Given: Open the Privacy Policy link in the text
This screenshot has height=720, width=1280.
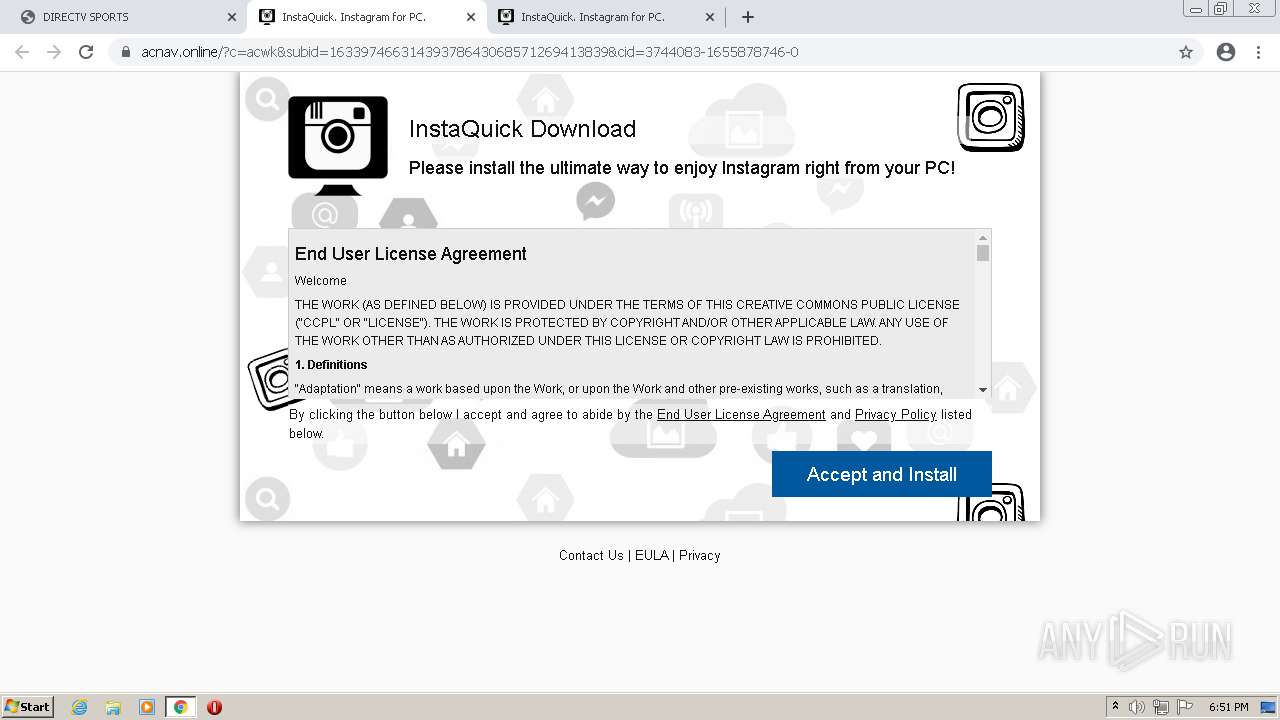Looking at the screenshot, I should [895, 414].
